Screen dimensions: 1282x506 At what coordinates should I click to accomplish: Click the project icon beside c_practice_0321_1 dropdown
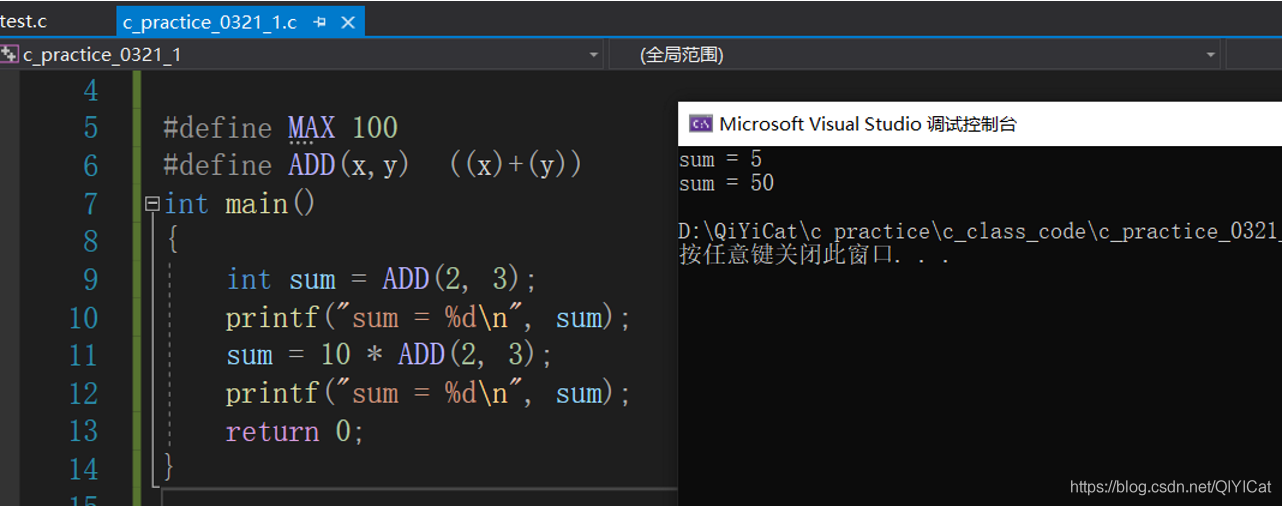10,54
